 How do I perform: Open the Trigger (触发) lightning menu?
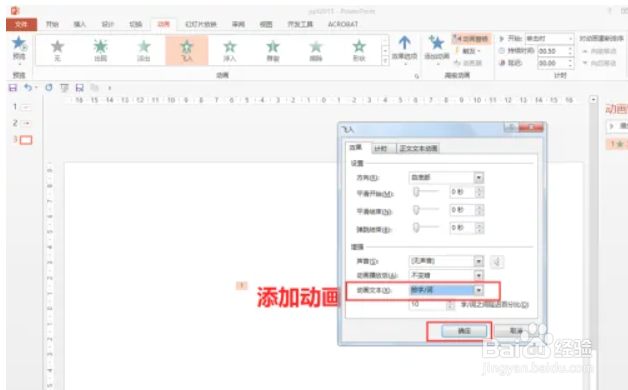click(468, 51)
